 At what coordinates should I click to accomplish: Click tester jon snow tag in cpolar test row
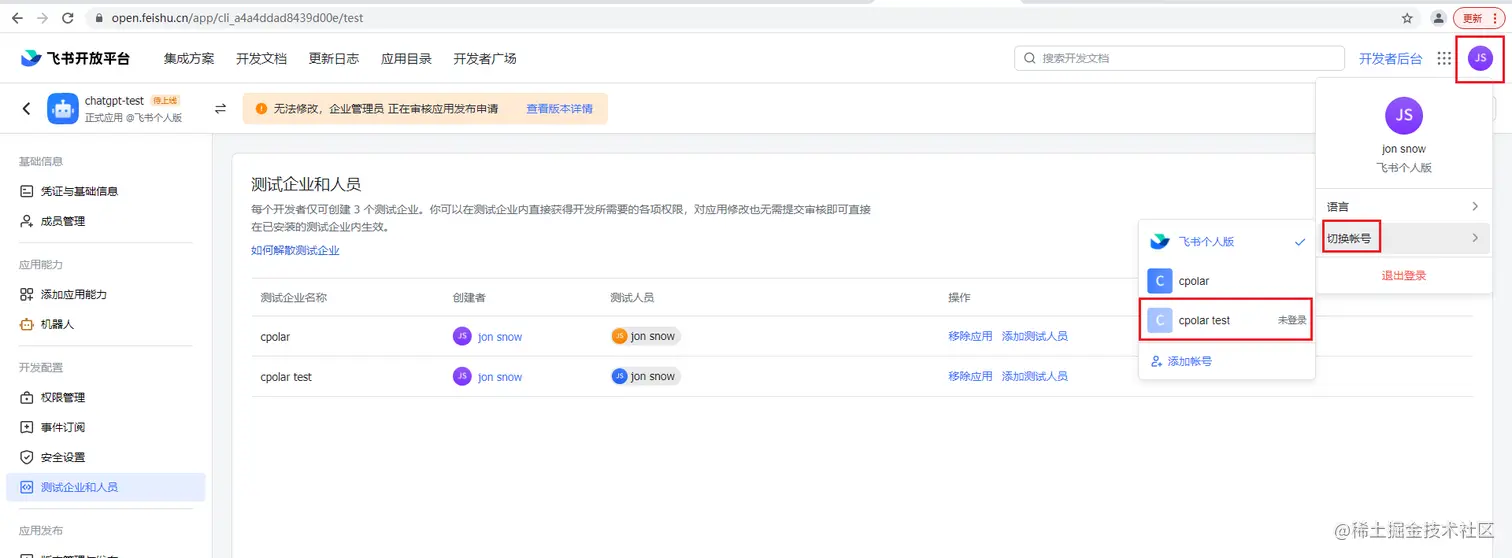pyautogui.click(x=645, y=376)
